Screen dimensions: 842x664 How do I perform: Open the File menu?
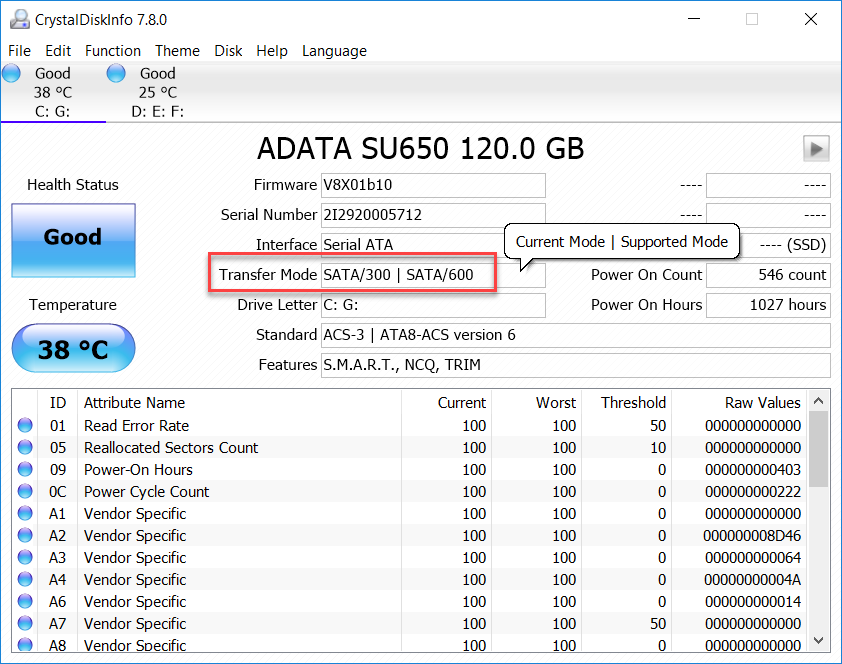pyautogui.click(x=19, y=51)
